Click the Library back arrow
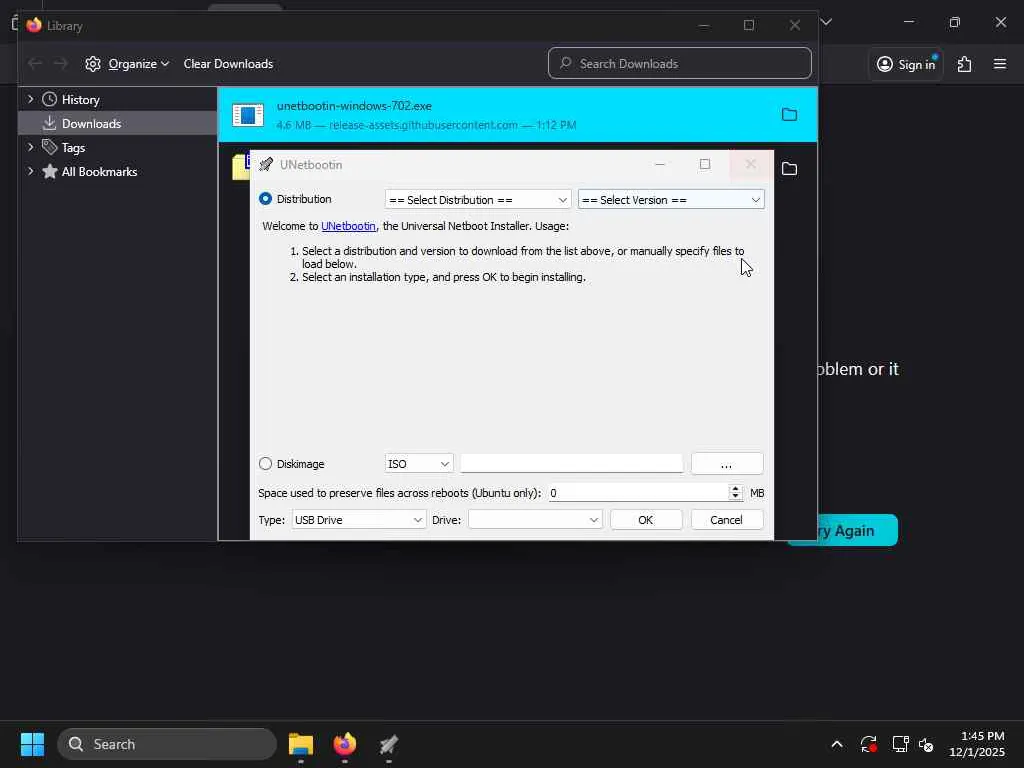The height and width of the screenshot is (768, 1024). 35,64
